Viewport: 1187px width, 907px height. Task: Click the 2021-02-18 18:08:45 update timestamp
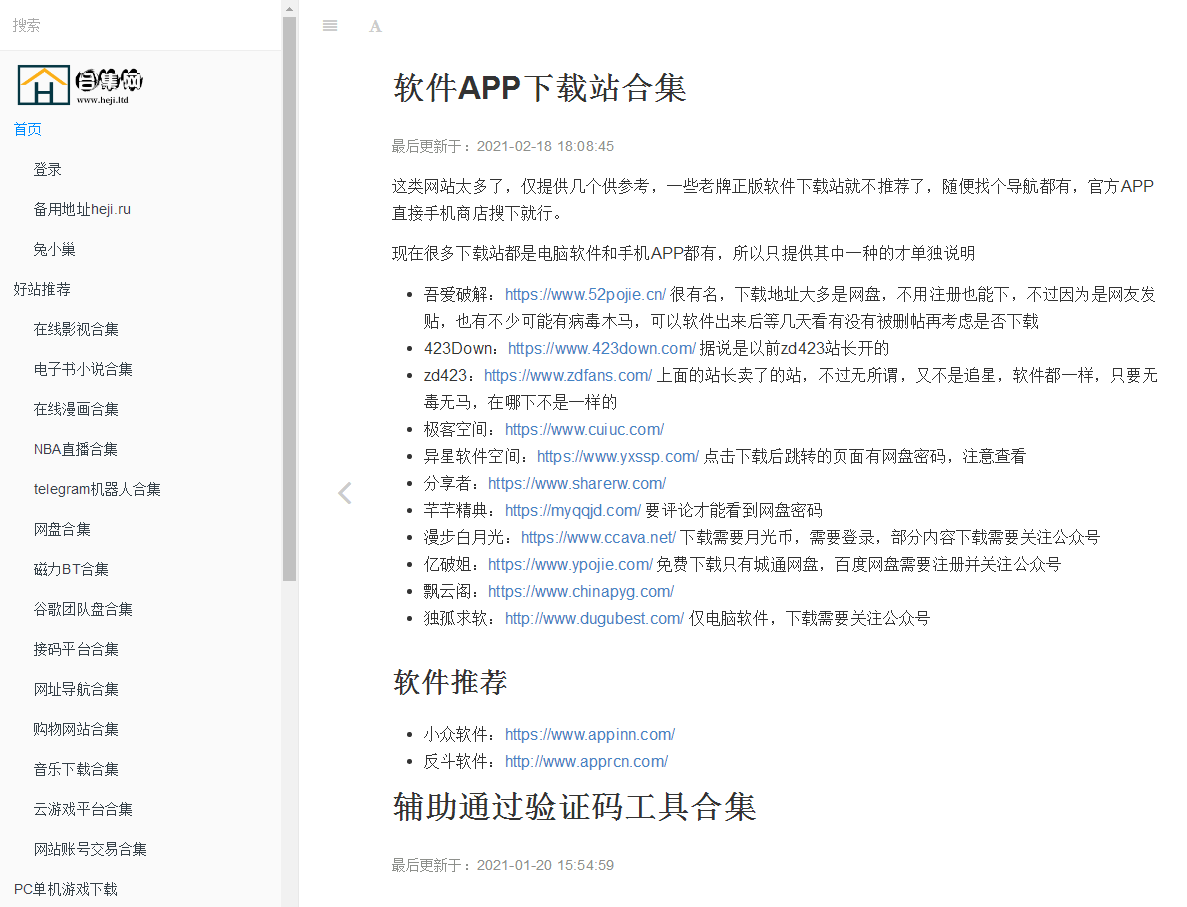click(545, 146)
